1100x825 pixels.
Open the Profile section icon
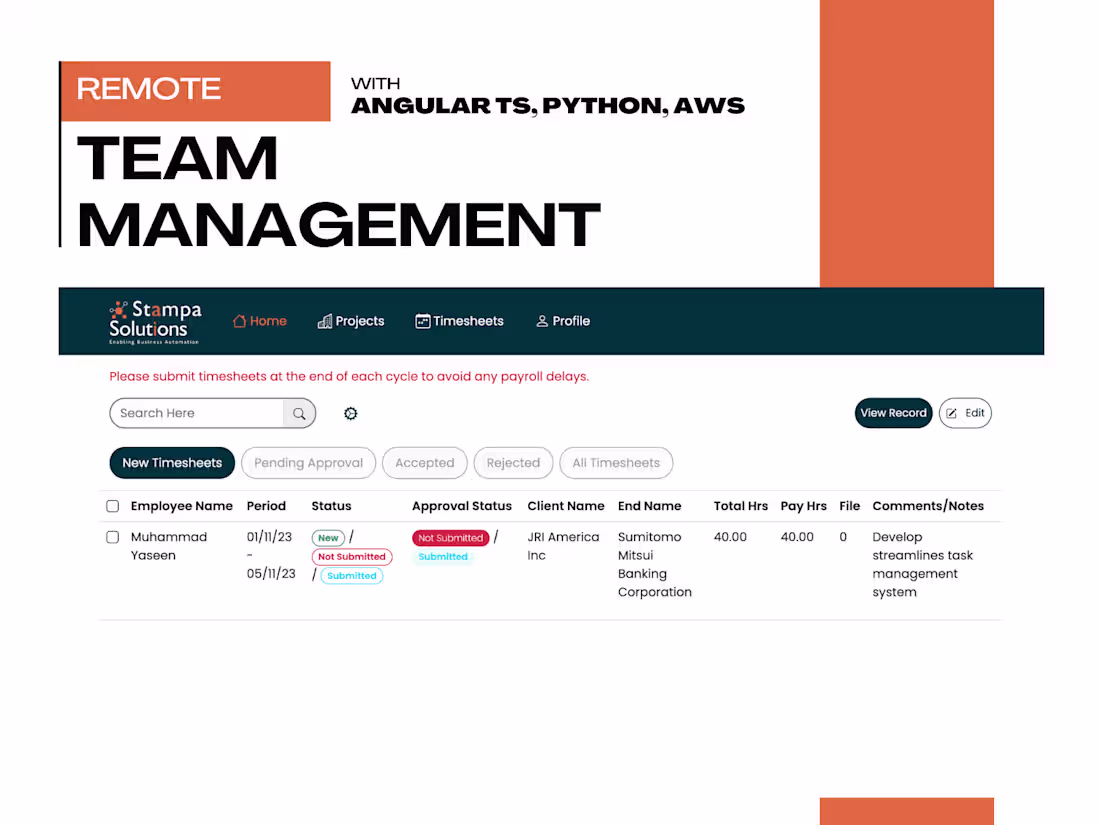click(x=541, y=321)
